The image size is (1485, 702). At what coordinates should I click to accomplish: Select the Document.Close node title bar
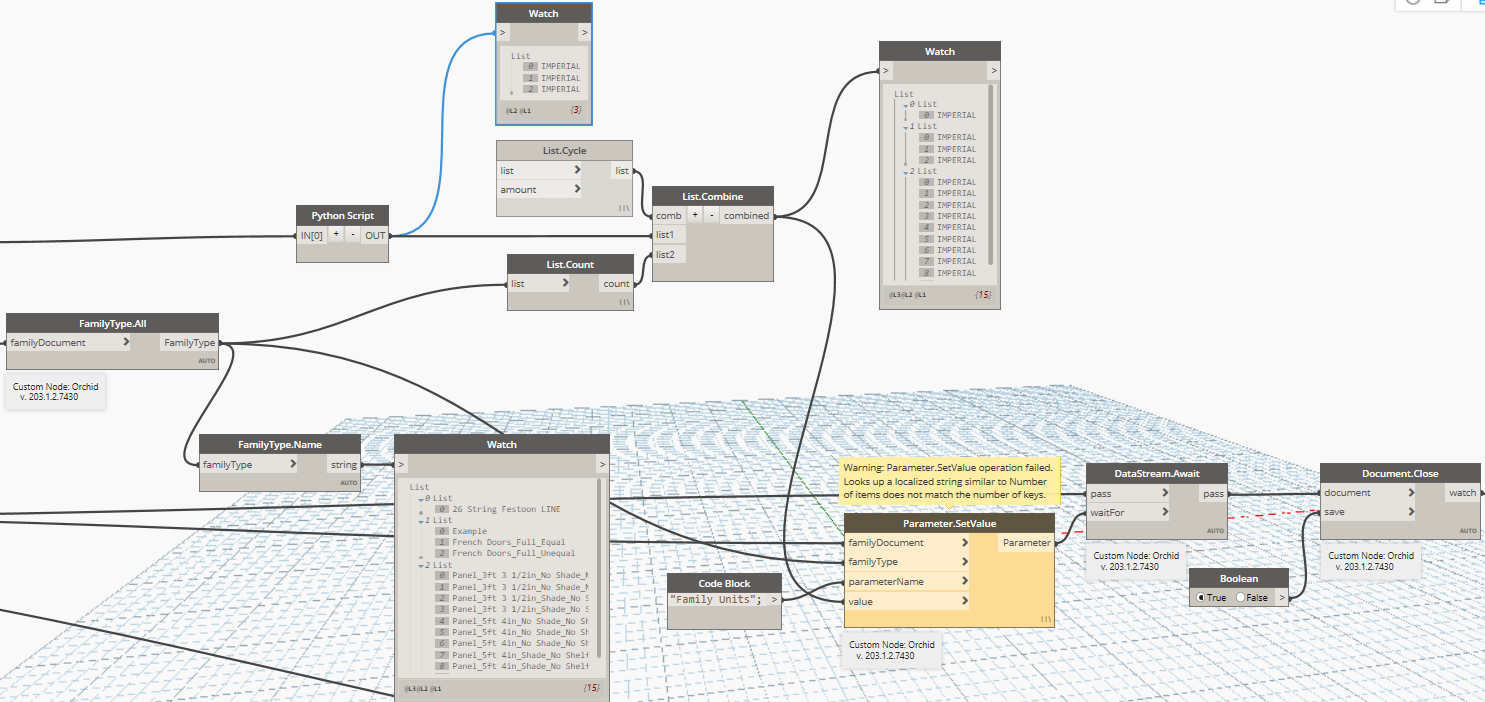pyautogui.click(x=1400, y=473)
